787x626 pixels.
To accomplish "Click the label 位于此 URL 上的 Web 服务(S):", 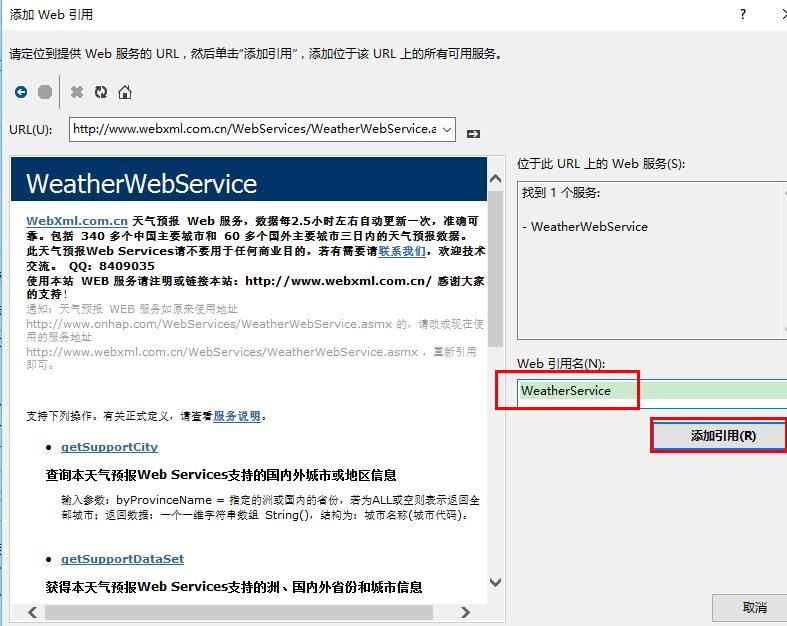I will pyautogui.click(x=601, y=164).
